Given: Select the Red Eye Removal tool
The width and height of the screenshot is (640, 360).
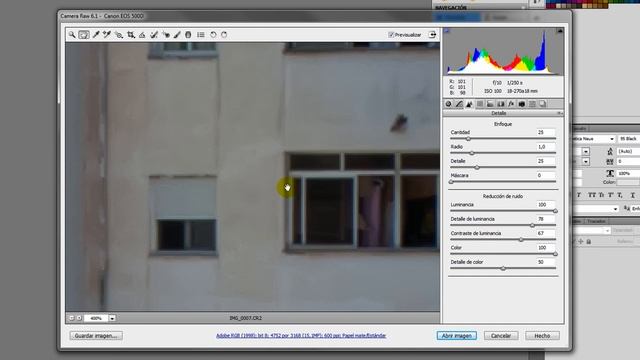Looking at the screenshot, I should click(x=166, y=35).
